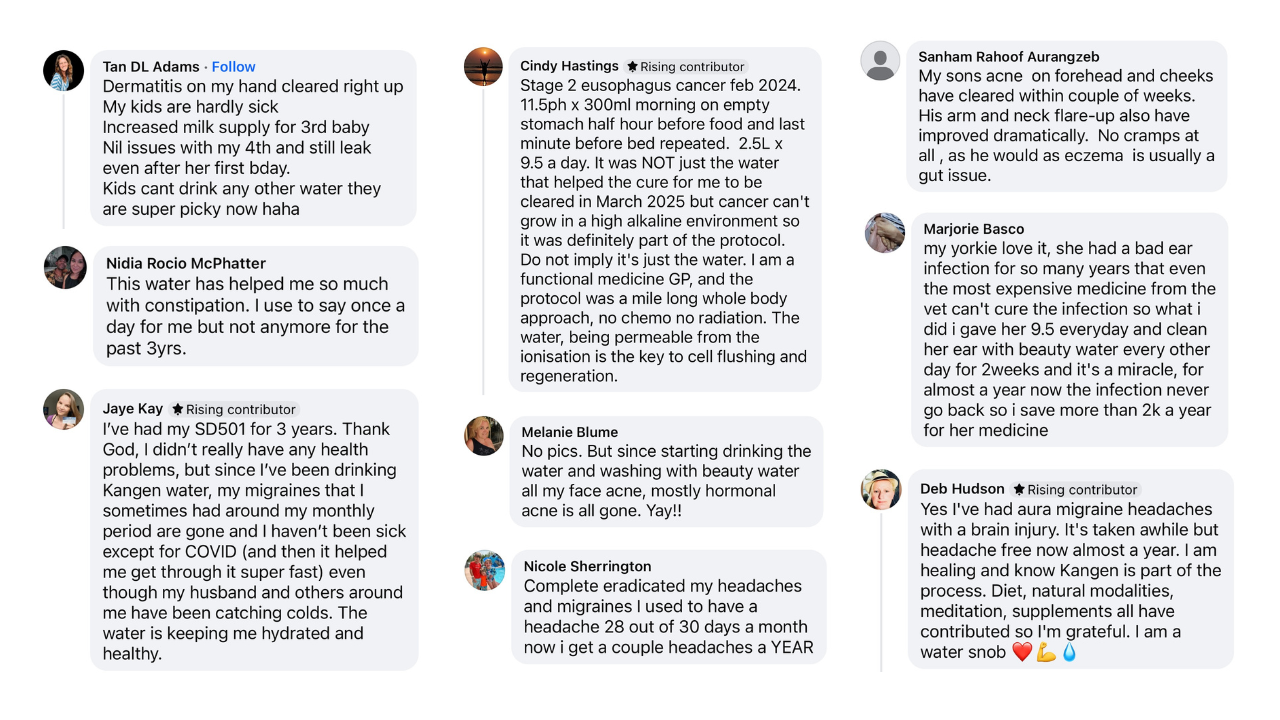
Task: Open Jaye Kay's profile photo
Action: (64, 409)
